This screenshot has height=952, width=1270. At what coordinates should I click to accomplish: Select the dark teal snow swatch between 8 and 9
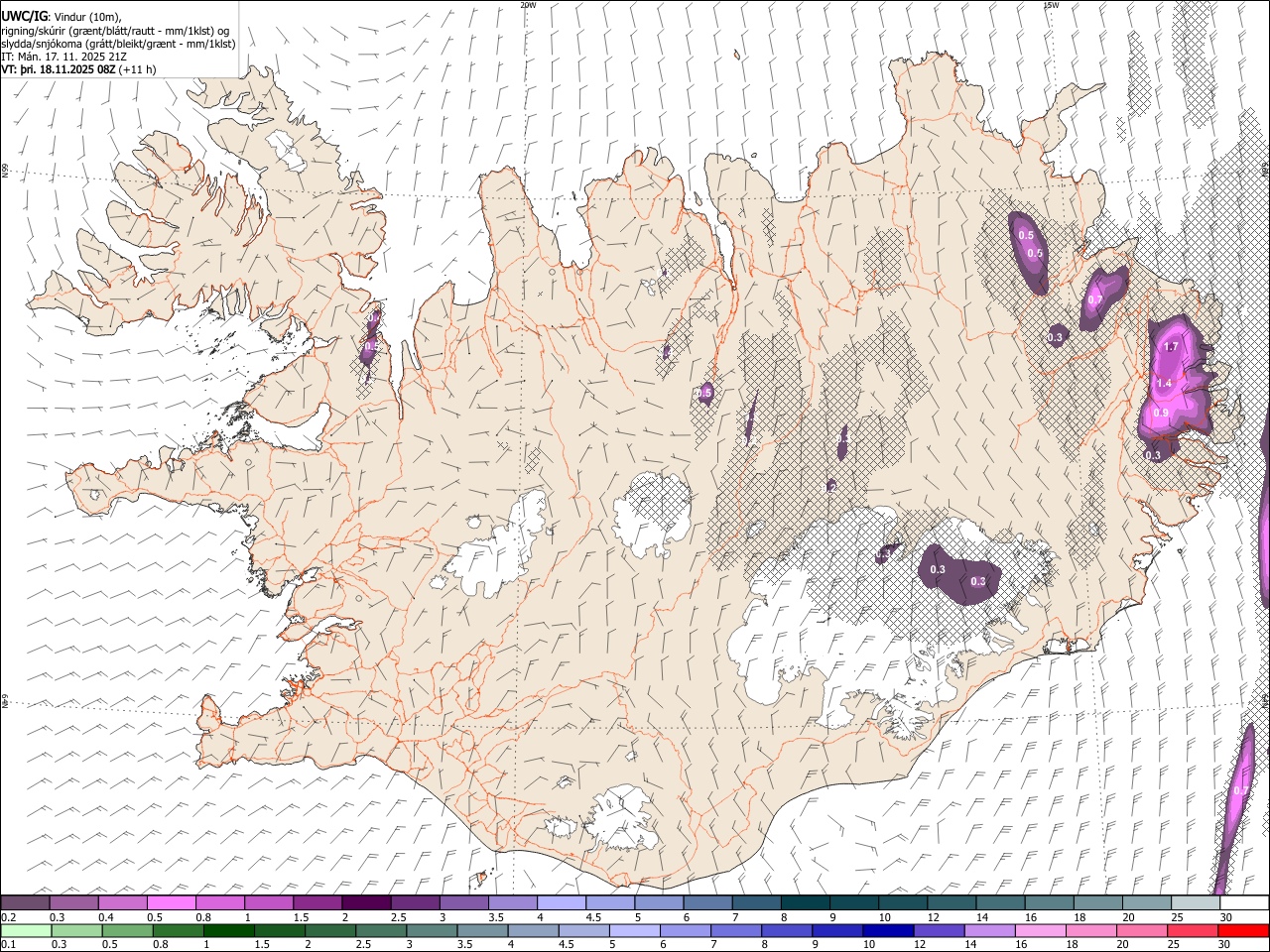[805, 902]
